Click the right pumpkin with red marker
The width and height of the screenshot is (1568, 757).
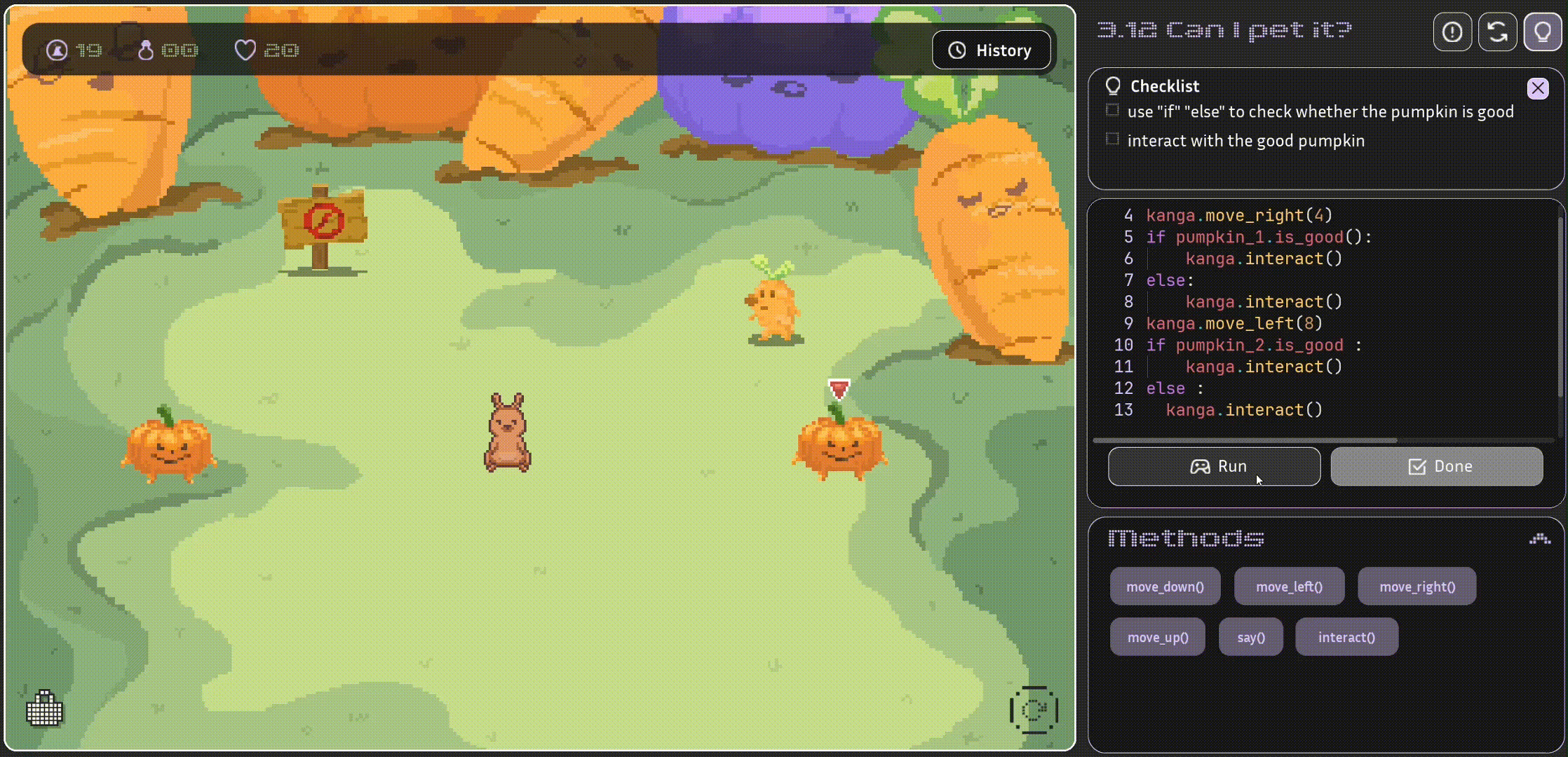click(x=839, y=442)
